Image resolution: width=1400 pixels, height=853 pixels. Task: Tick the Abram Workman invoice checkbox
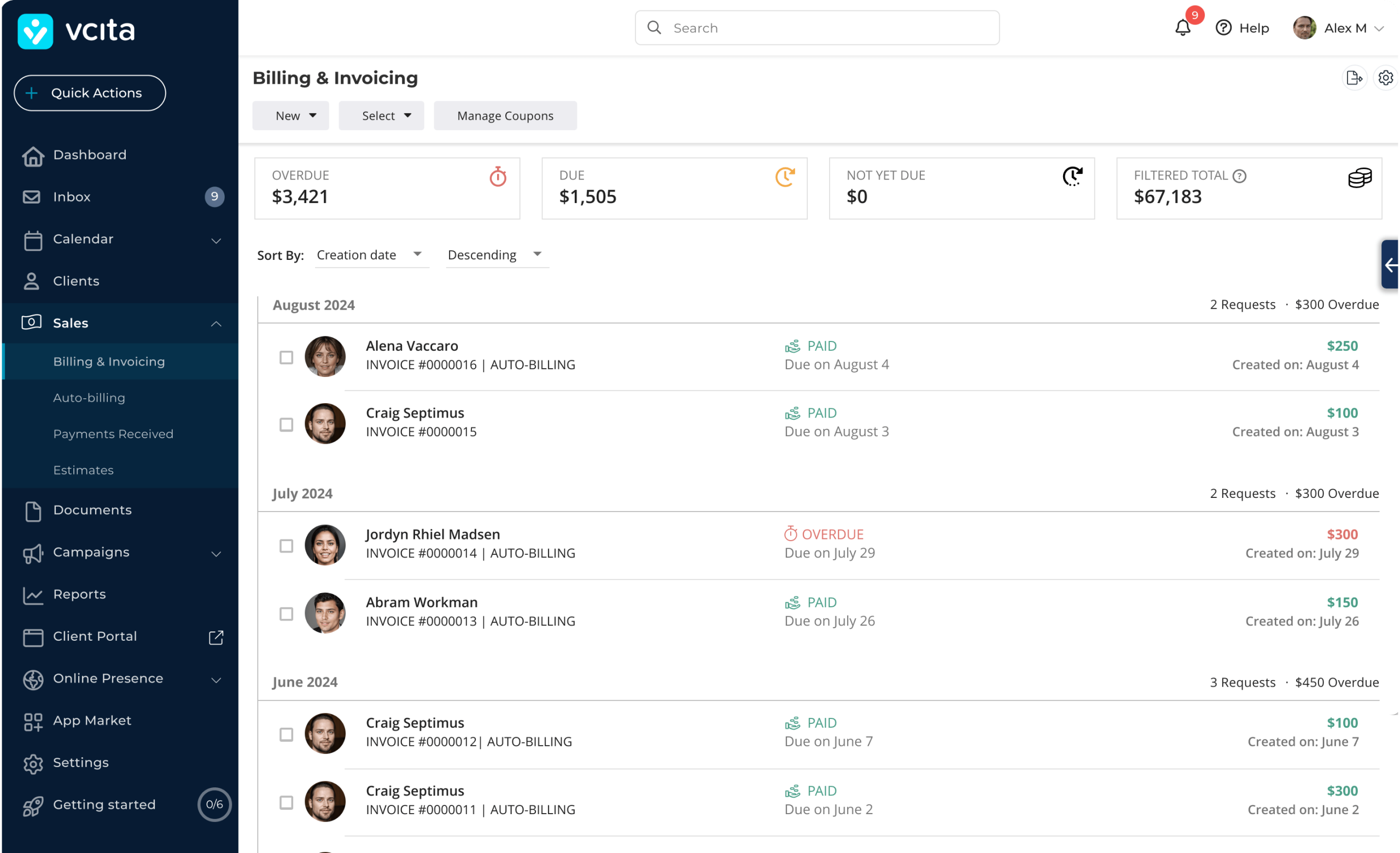(287, 614)
